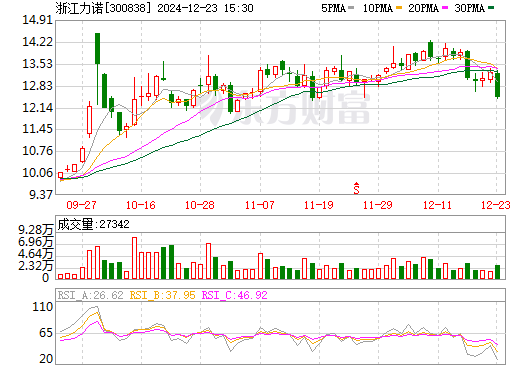Click the 14.22 price axis value
Image resolution: width=520 pixels, height=365 pixels.
pos(38,42)
